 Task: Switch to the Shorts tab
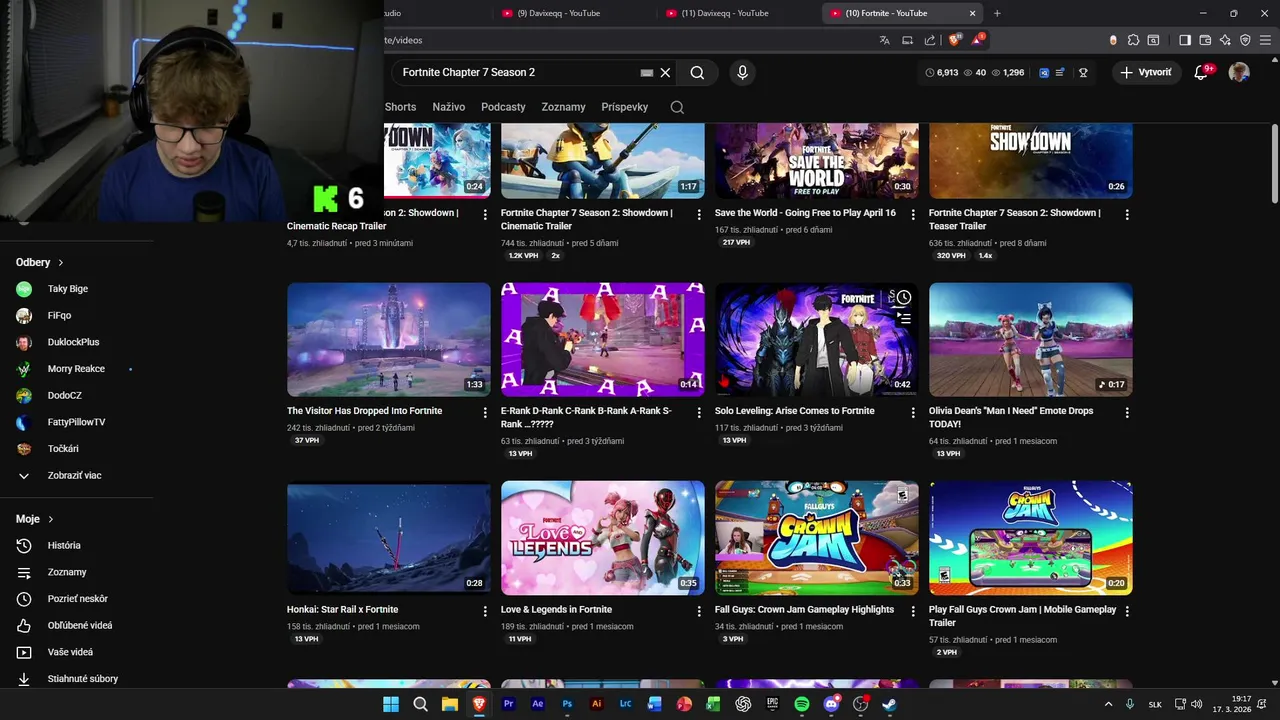[x=400, y=107]
